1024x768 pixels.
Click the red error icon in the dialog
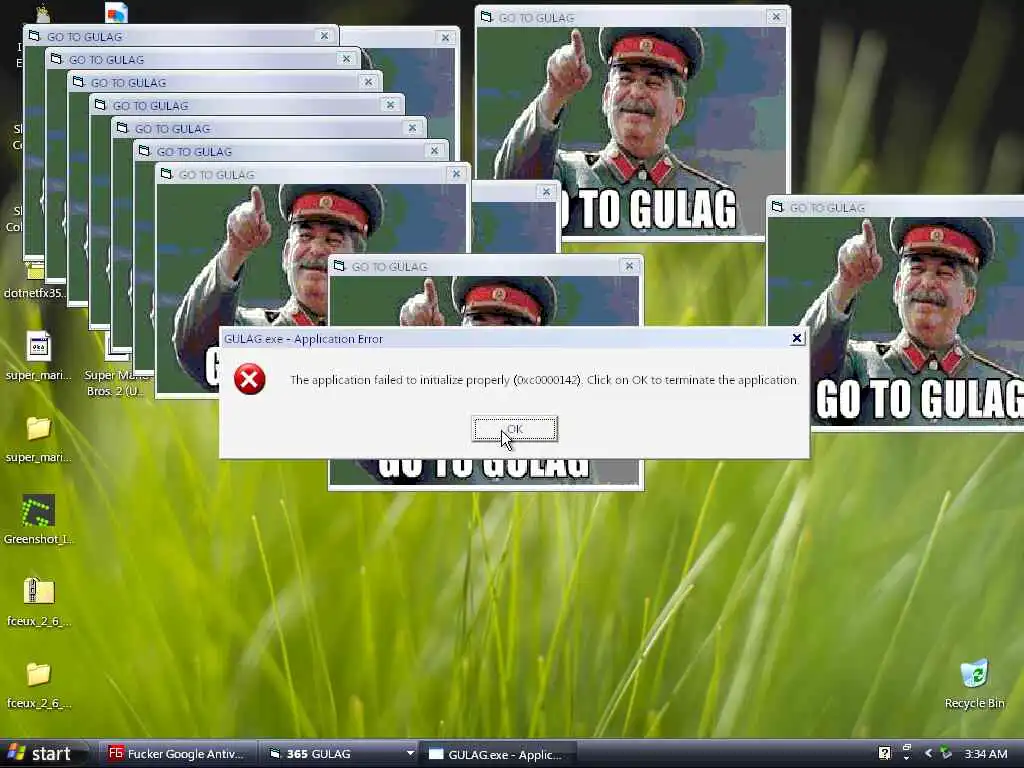pyautogui.click(x=249, y=379)
